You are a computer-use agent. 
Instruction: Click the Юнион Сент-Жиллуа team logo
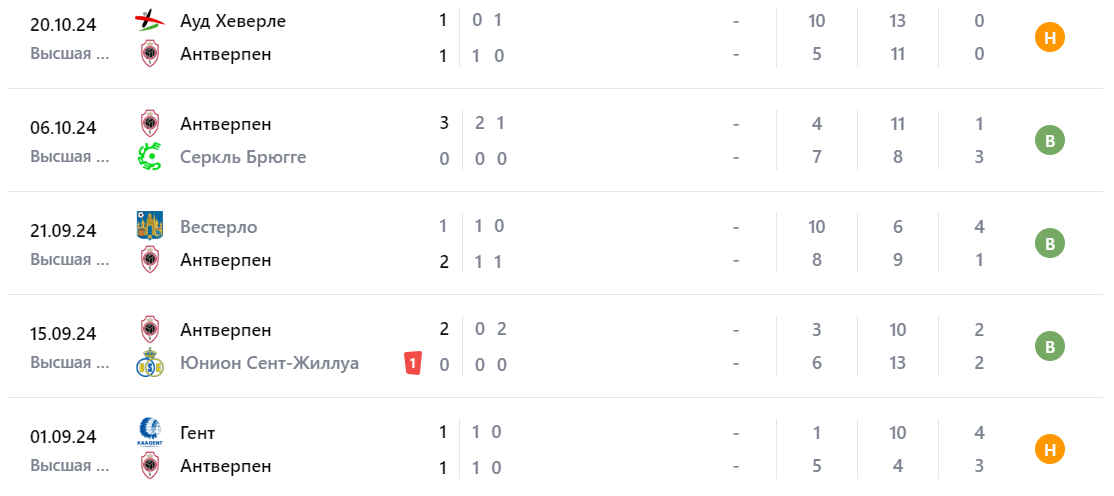149,363
